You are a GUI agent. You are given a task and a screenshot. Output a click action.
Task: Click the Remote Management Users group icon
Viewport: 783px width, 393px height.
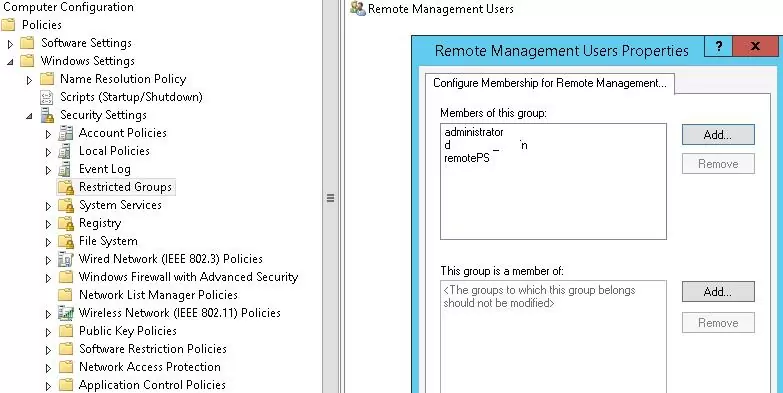[358, 8]
